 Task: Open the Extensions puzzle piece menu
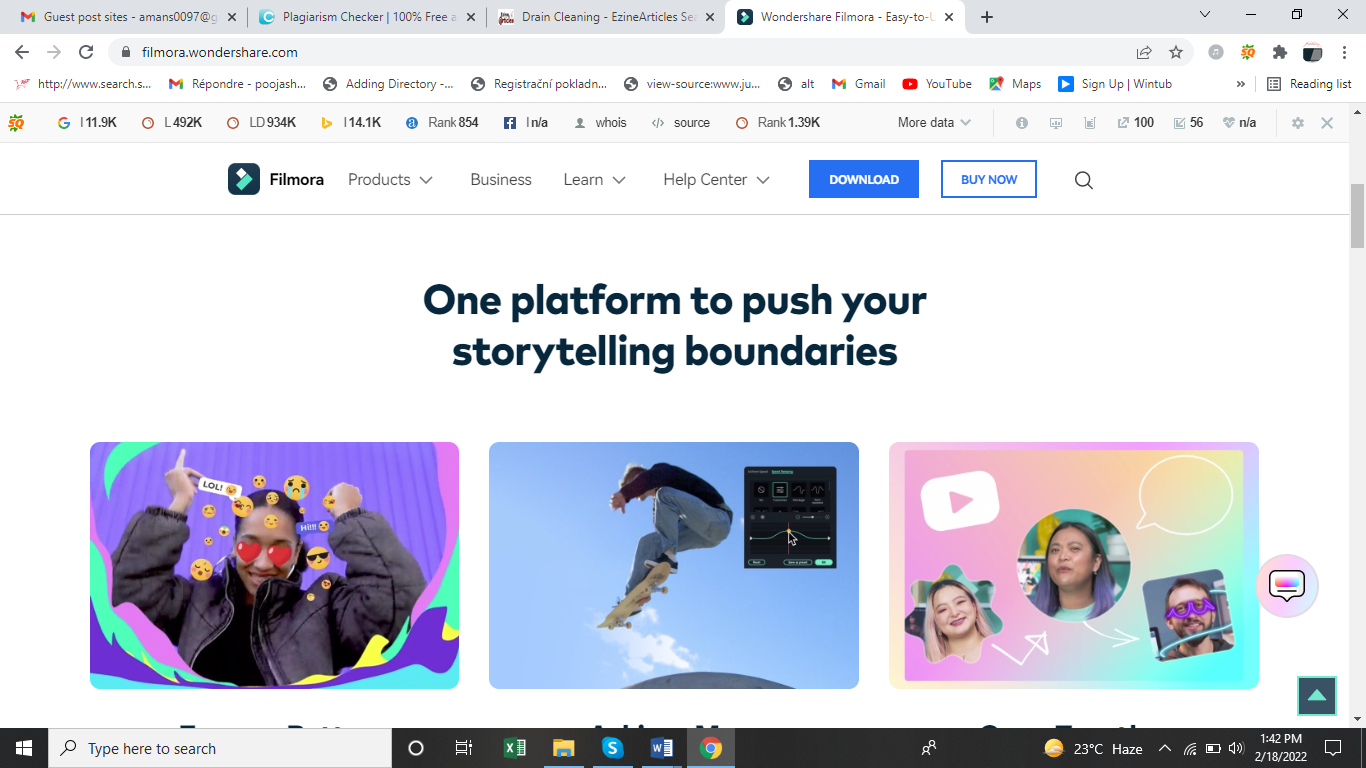(x=1280, y=52)
